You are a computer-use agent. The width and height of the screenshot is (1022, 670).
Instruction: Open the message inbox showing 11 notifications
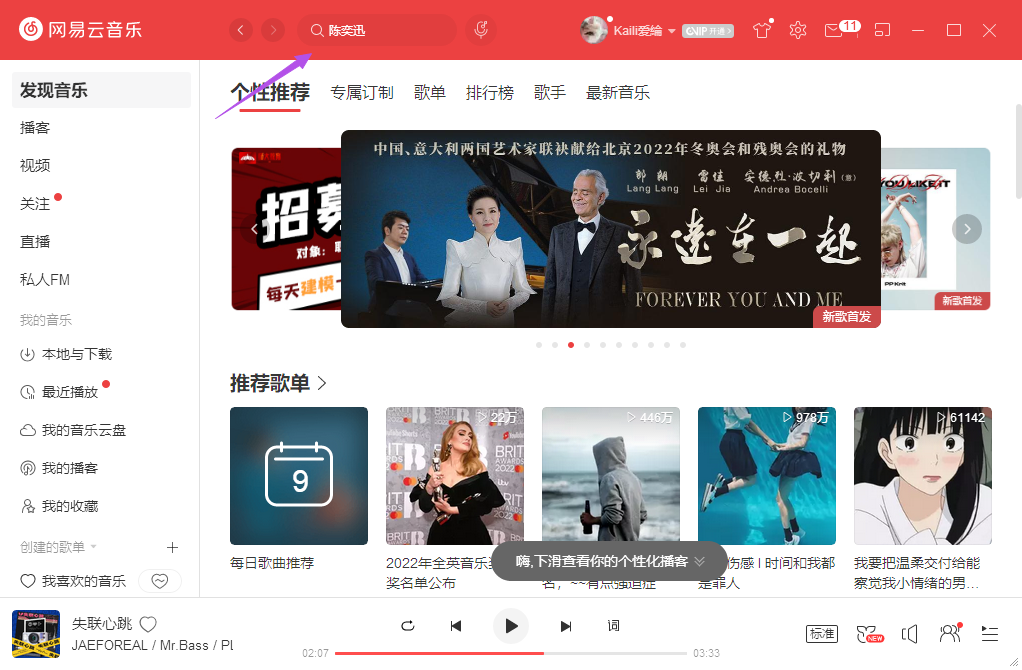coord(837,30)
